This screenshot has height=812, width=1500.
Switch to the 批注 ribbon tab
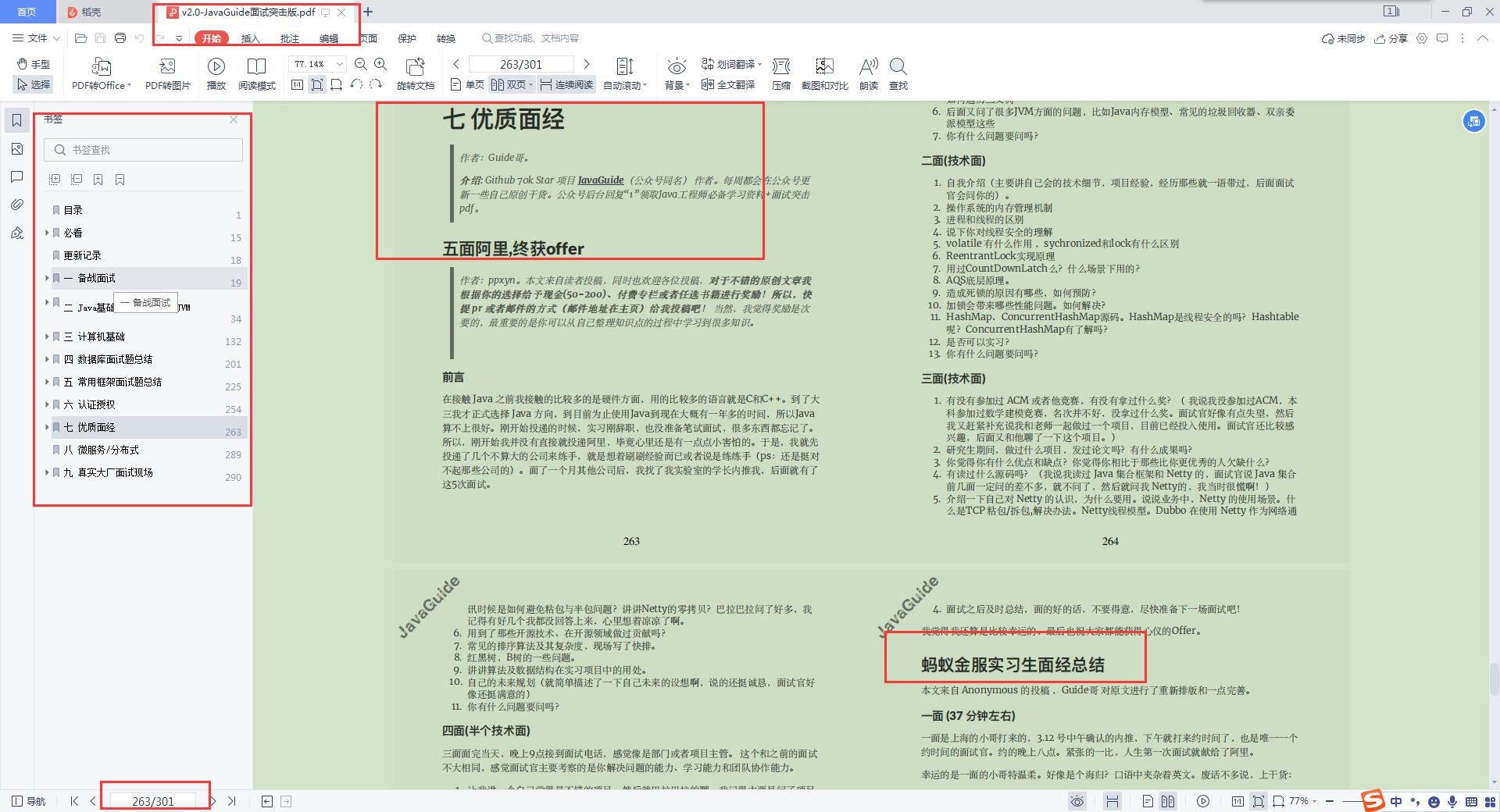point(289,38)
